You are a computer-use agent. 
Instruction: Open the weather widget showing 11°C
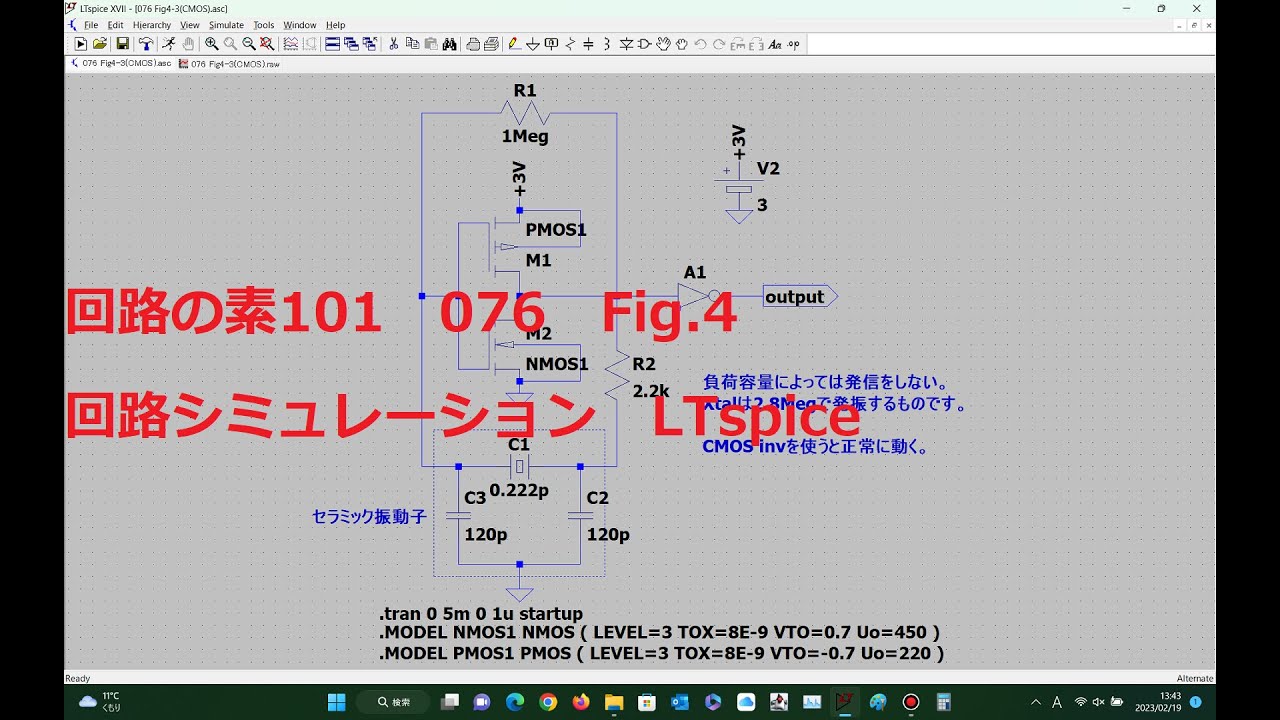coord(99,701)
